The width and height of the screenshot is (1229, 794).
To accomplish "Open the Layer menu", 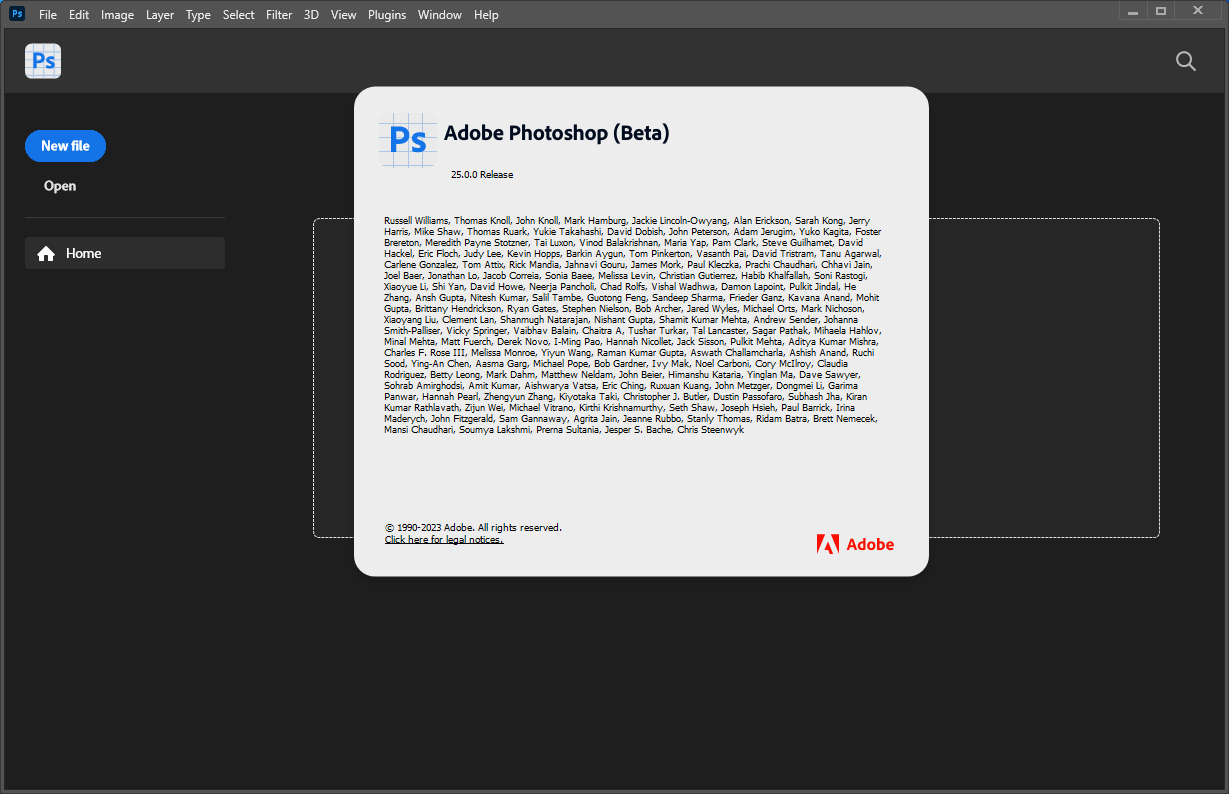I will click(x=159, y=15).
